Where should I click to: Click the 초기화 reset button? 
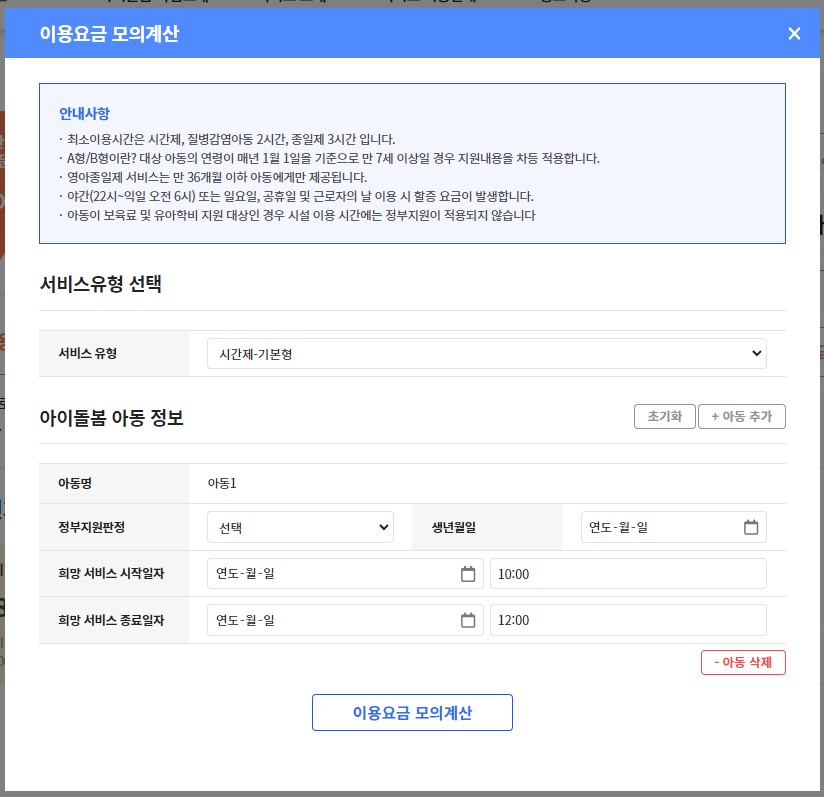[x=664, y=417]
